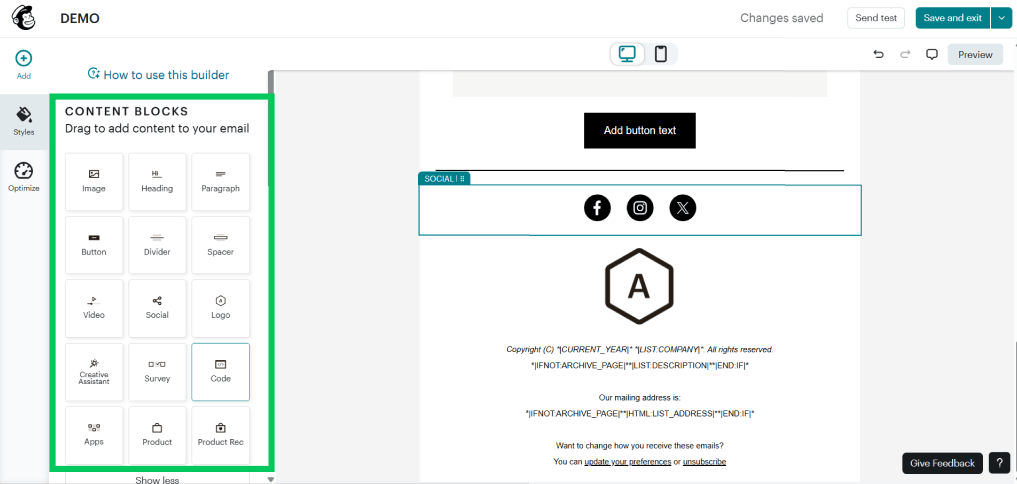The height and width of the screenshot is (484, 1017).
Task: Switch to mobile preview mode
Action: click(x=661, y=54)
